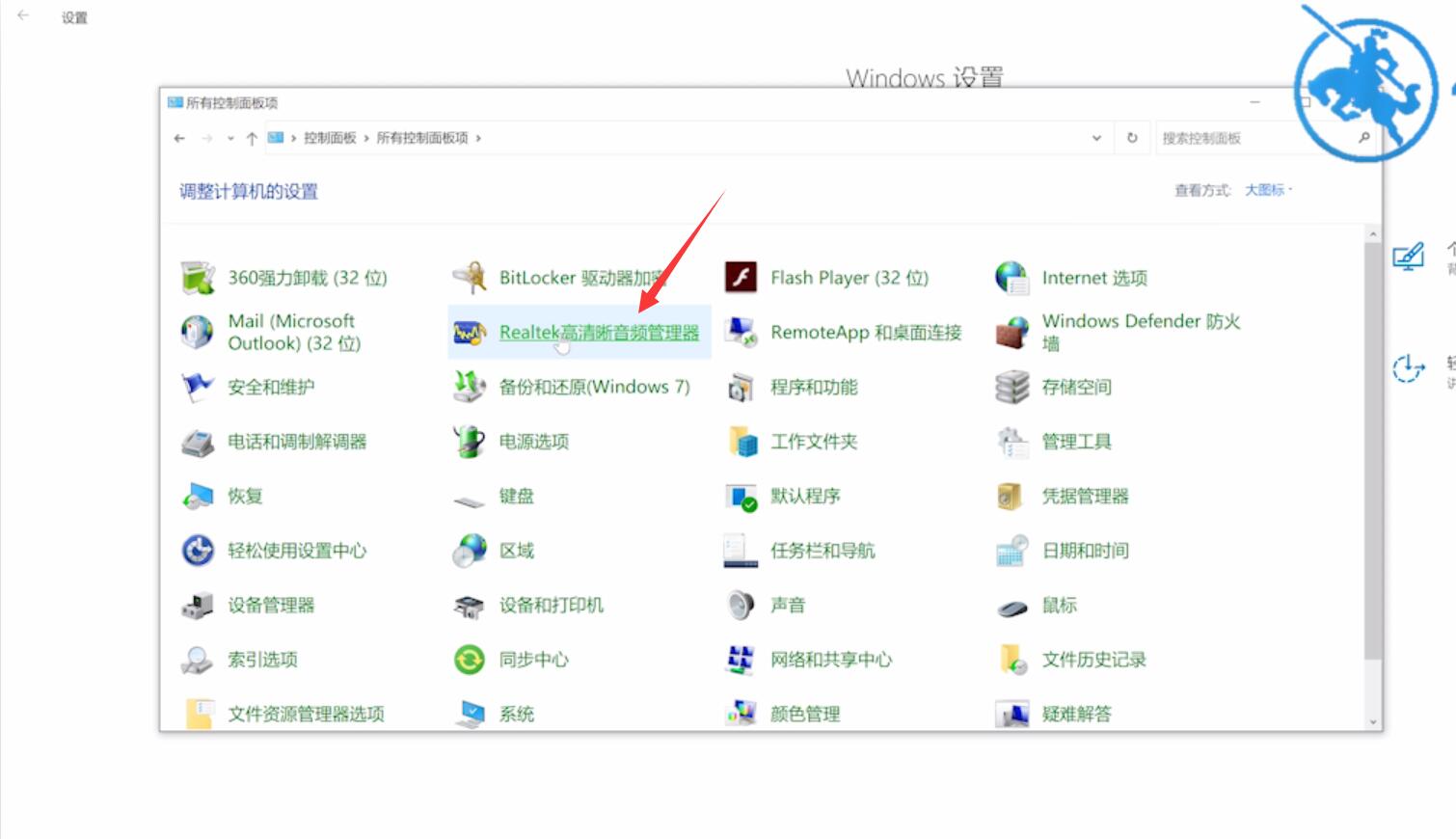
Task: Expand chevron after 所有控制面板项 breadcrumb
Action: tap(478, 138)
